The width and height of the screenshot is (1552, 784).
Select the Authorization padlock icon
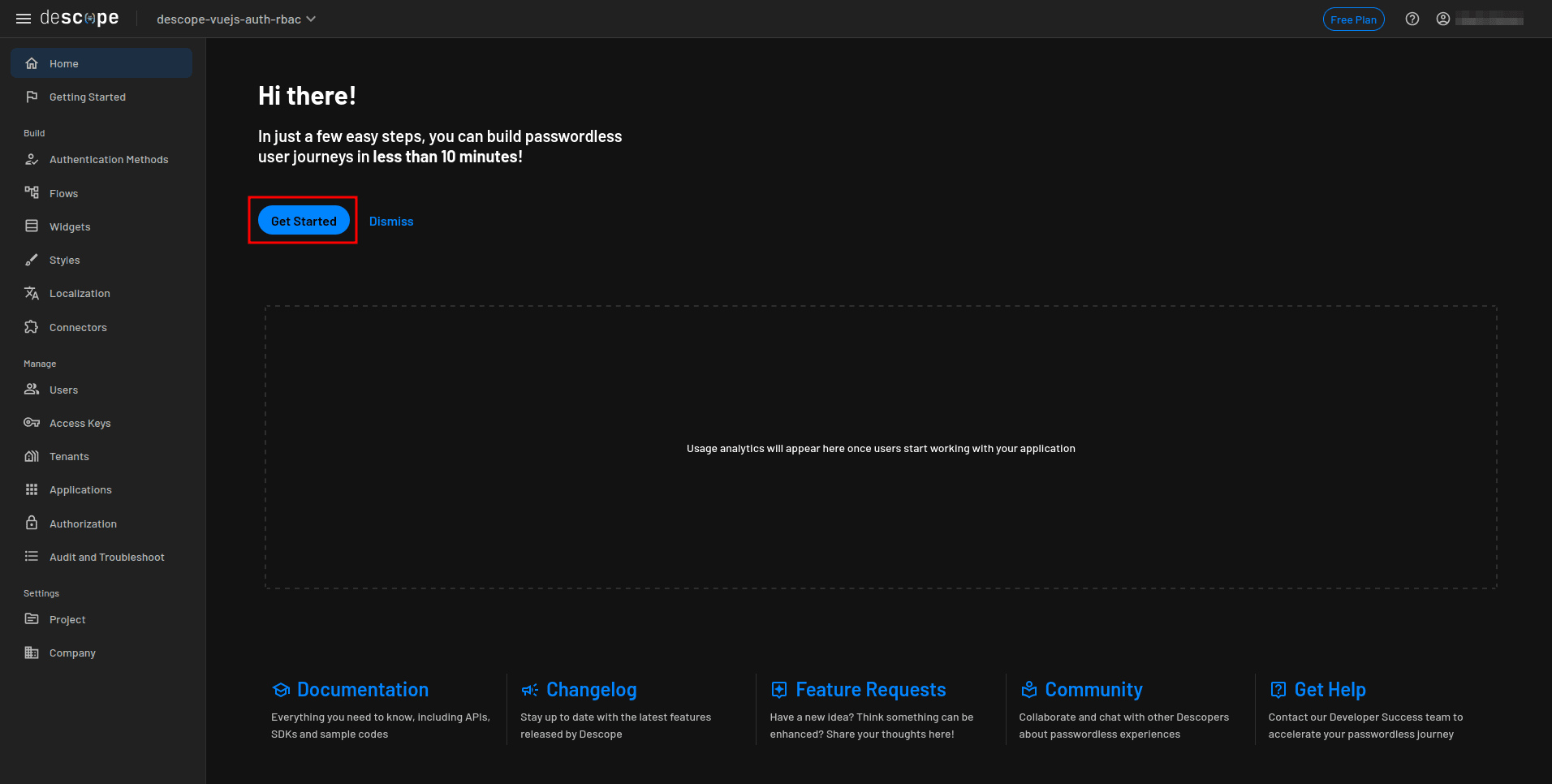coord(32,523)
